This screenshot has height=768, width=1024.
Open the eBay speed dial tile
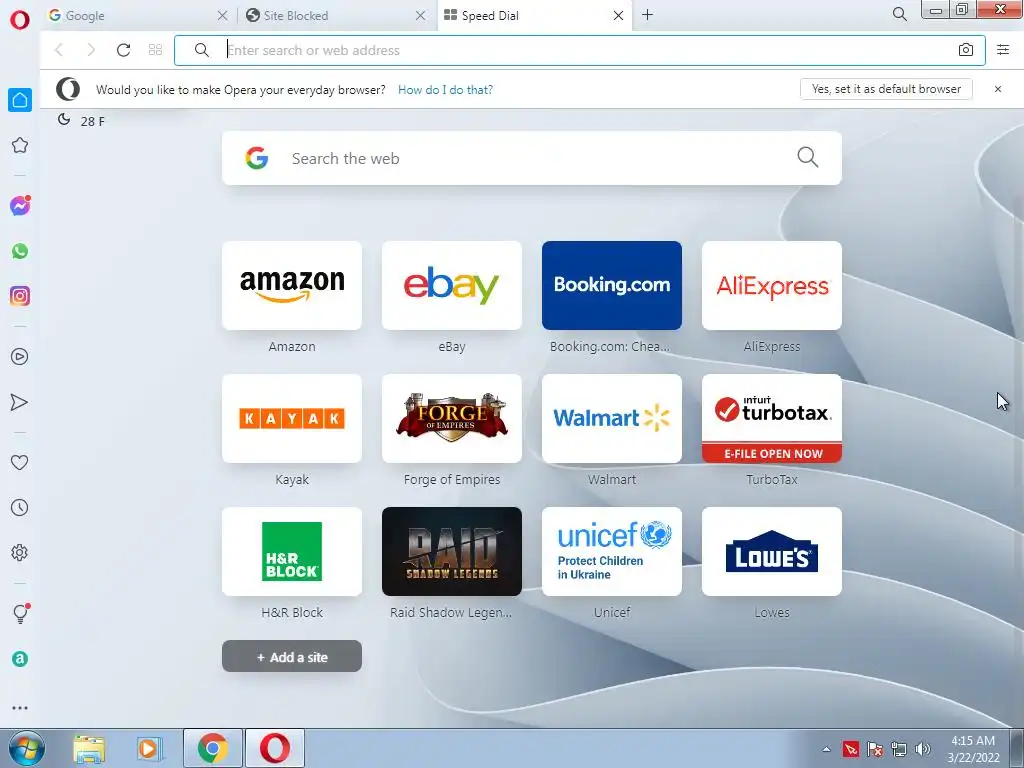pyautogui.click(x=452, y=285)
